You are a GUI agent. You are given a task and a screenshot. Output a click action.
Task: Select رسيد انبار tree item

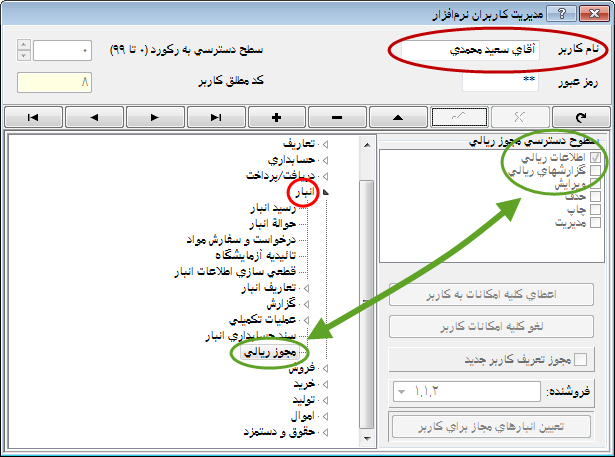(273, 208)
